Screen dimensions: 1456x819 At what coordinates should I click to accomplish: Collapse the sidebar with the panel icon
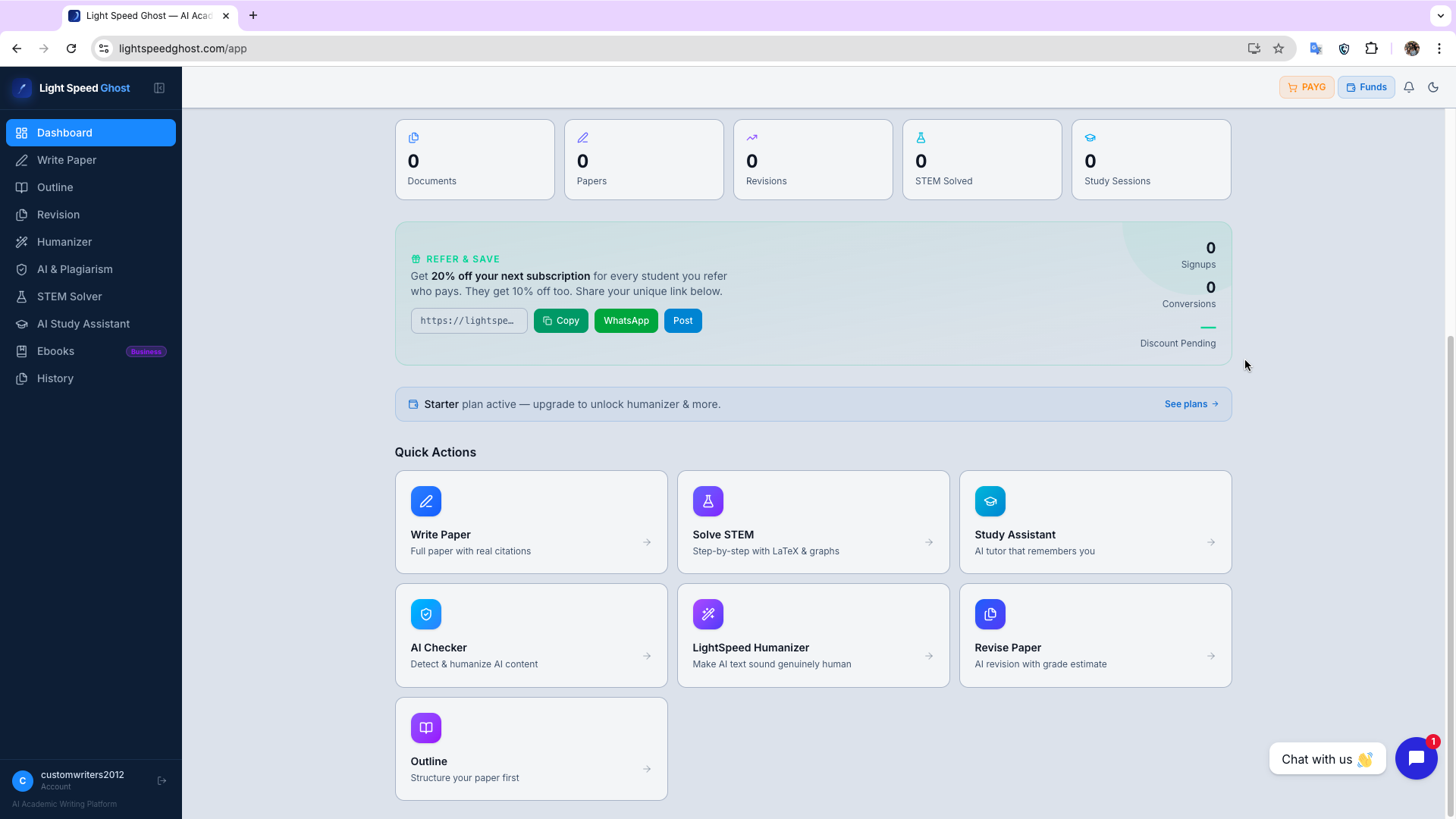pos(159,88)
